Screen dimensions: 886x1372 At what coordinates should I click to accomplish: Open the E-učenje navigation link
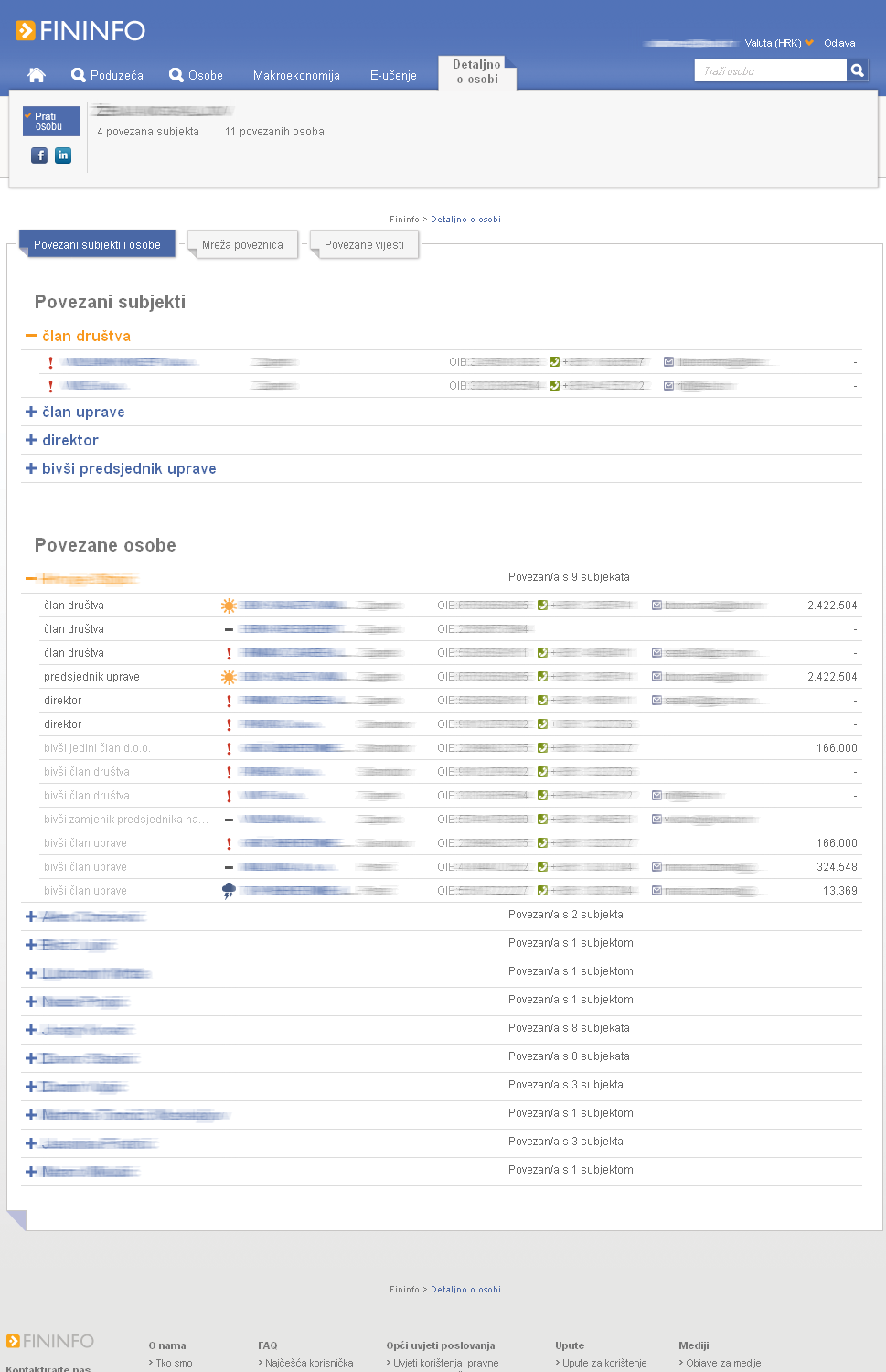(393, 76)
